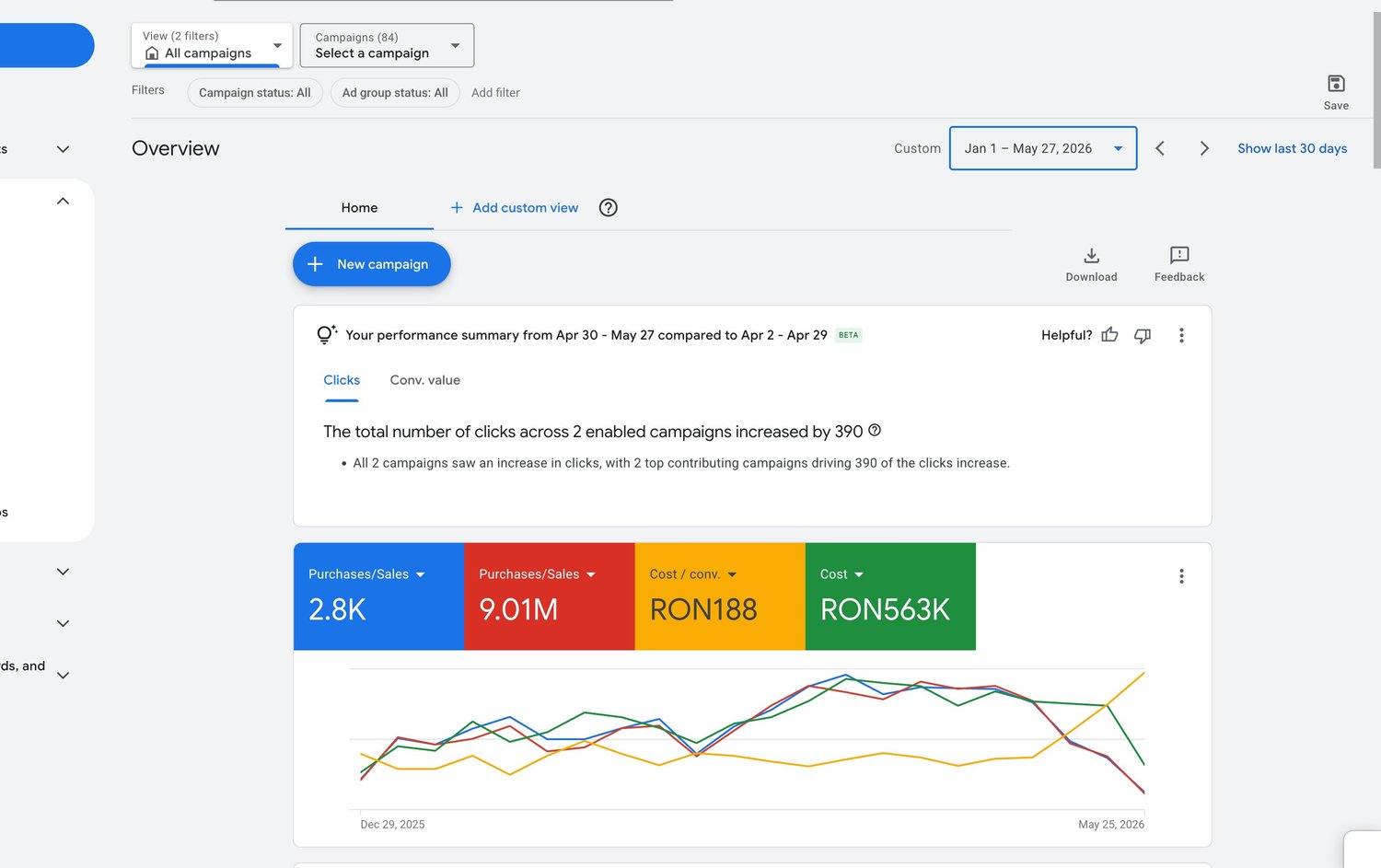Image resolution: width=1381 pixels, height=868 pixels.
Task: Open the metrics chart three-dot menu
Action: (1181, 576)
